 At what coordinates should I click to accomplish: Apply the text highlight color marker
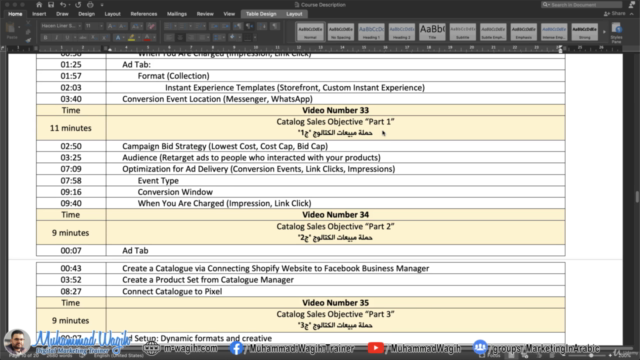131,38
